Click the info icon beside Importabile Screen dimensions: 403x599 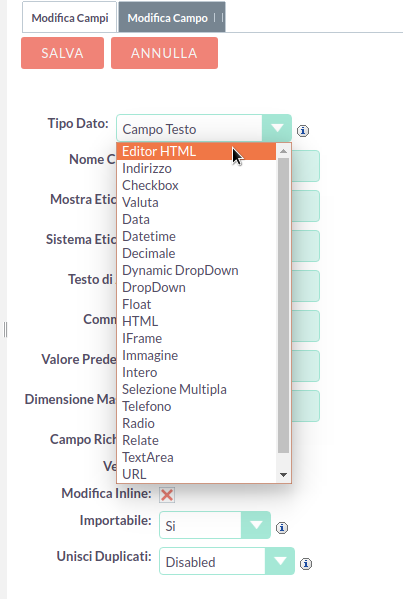click(x=282, y=528)
